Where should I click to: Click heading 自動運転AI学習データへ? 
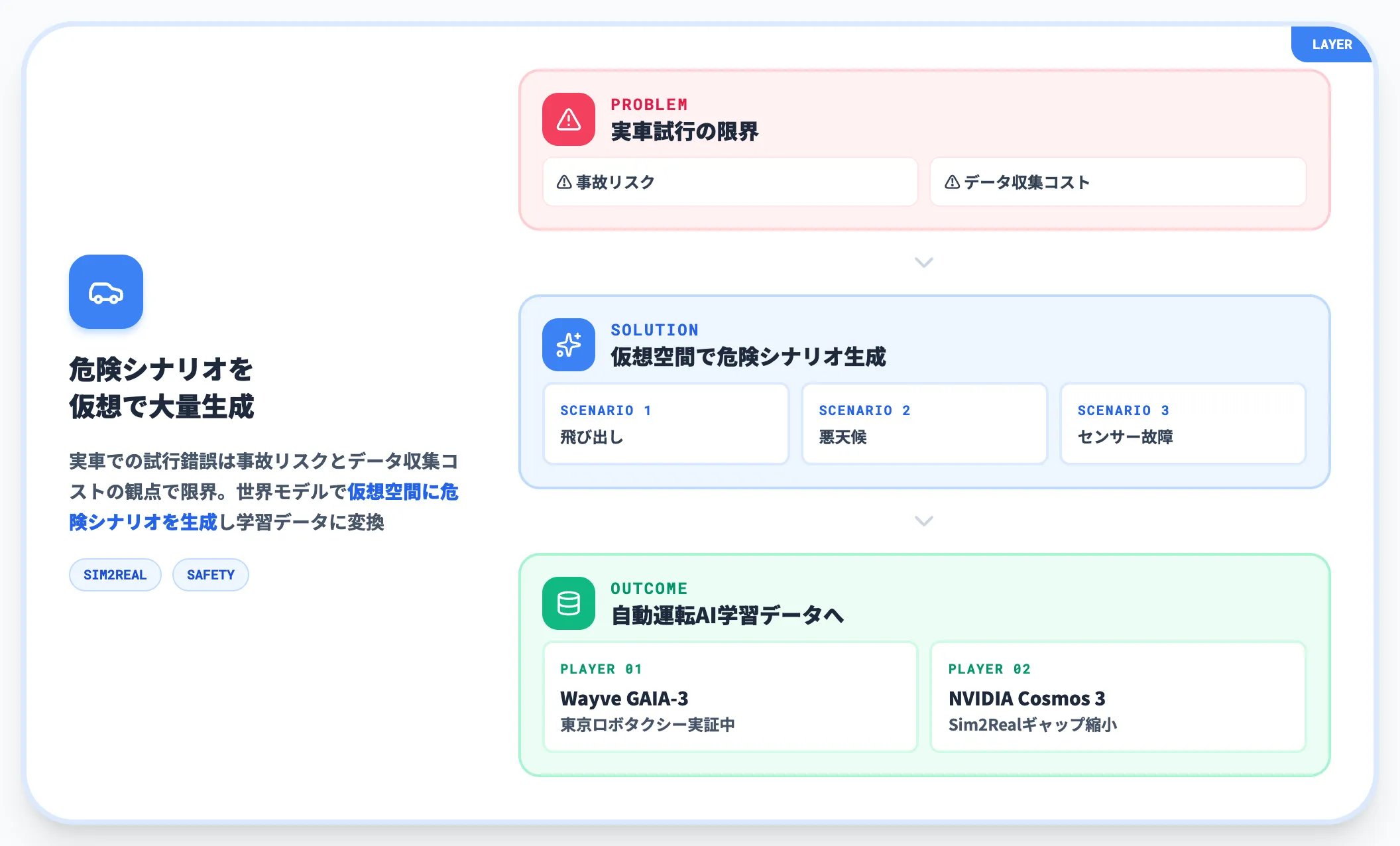coord(727,615)
